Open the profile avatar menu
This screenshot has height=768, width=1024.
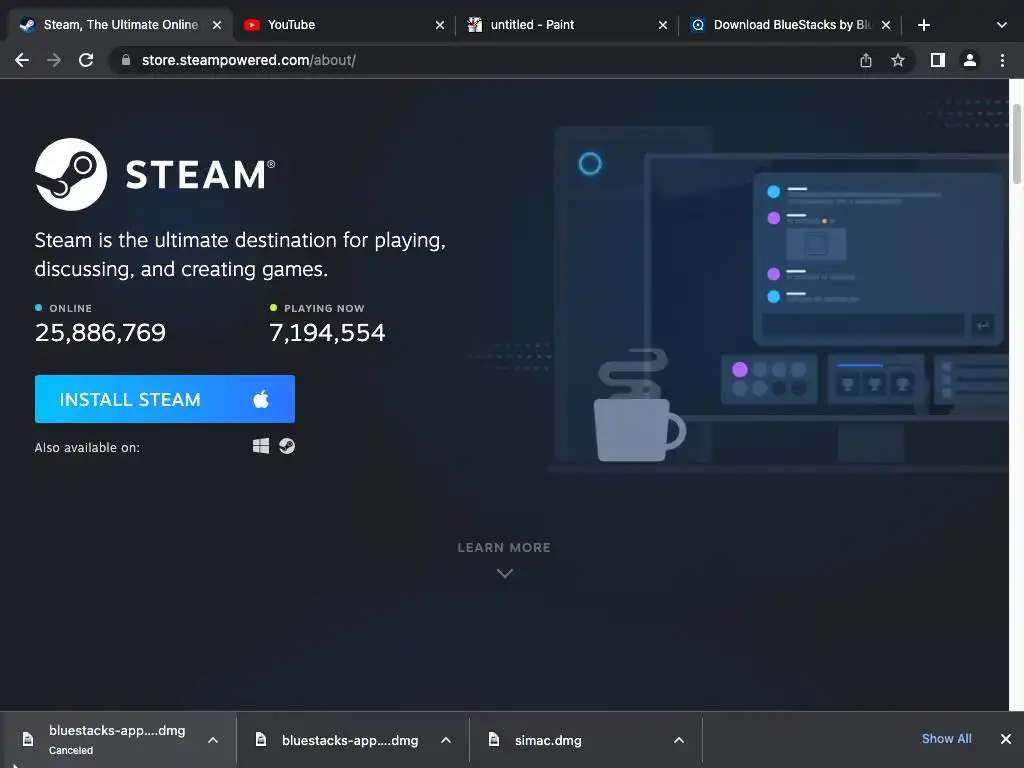coord(970,60)
